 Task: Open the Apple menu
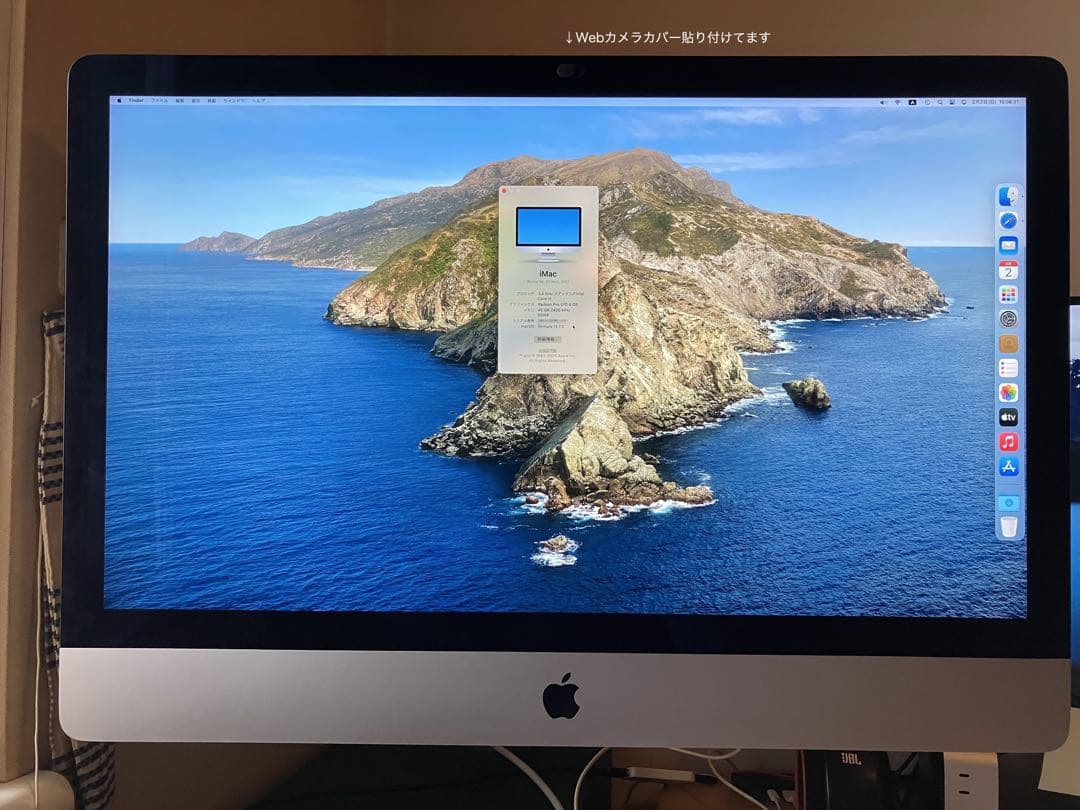pos(119,101)
